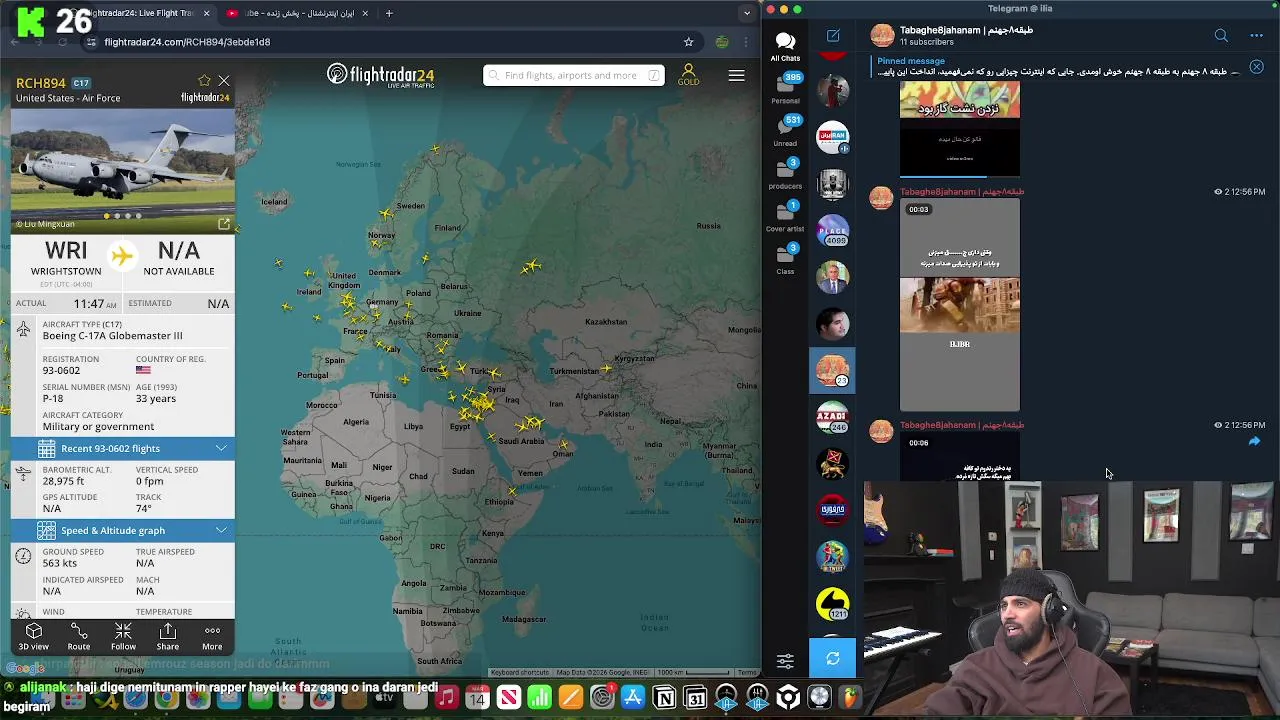1280x720 pixels.
Task: Click the browser address bar URL
Action: point(187,42)
